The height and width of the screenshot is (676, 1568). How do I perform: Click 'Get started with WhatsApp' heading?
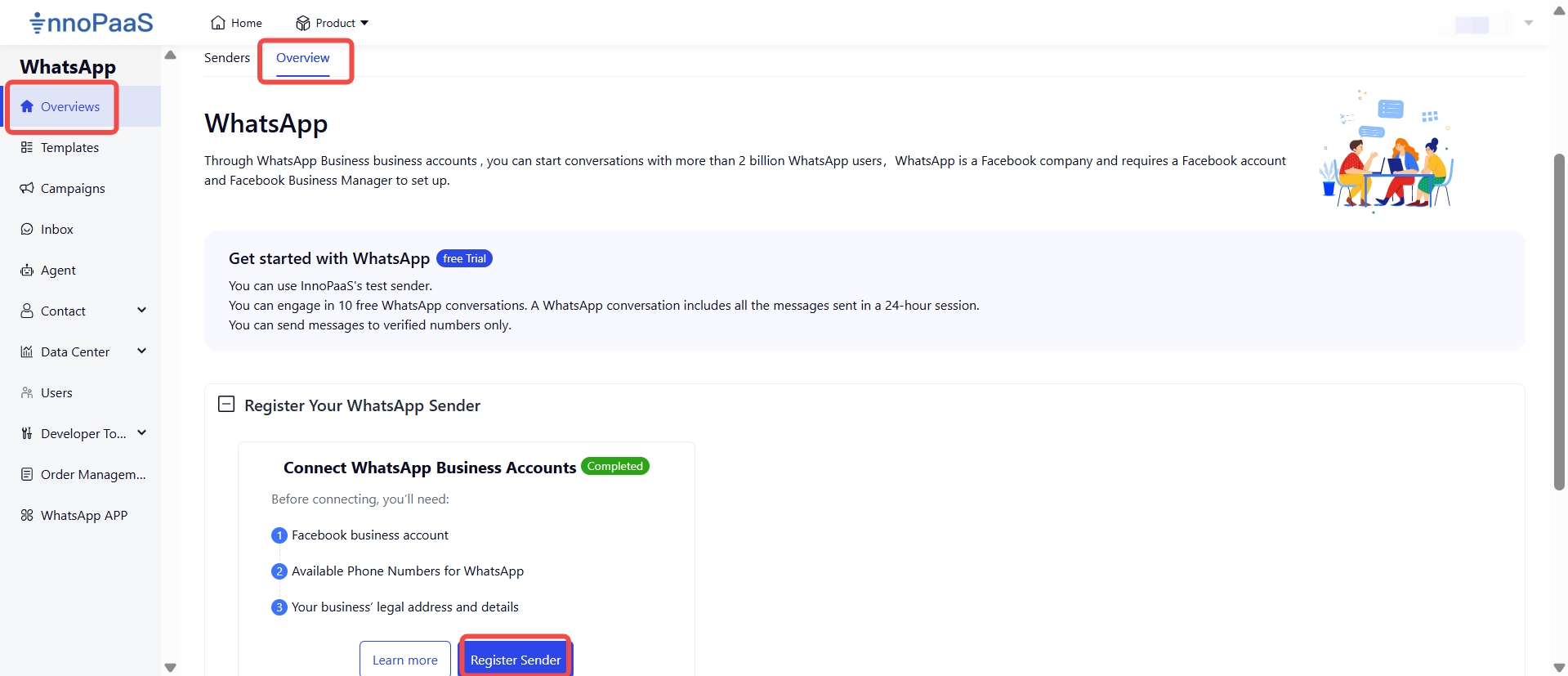click(x=329, y=258)
